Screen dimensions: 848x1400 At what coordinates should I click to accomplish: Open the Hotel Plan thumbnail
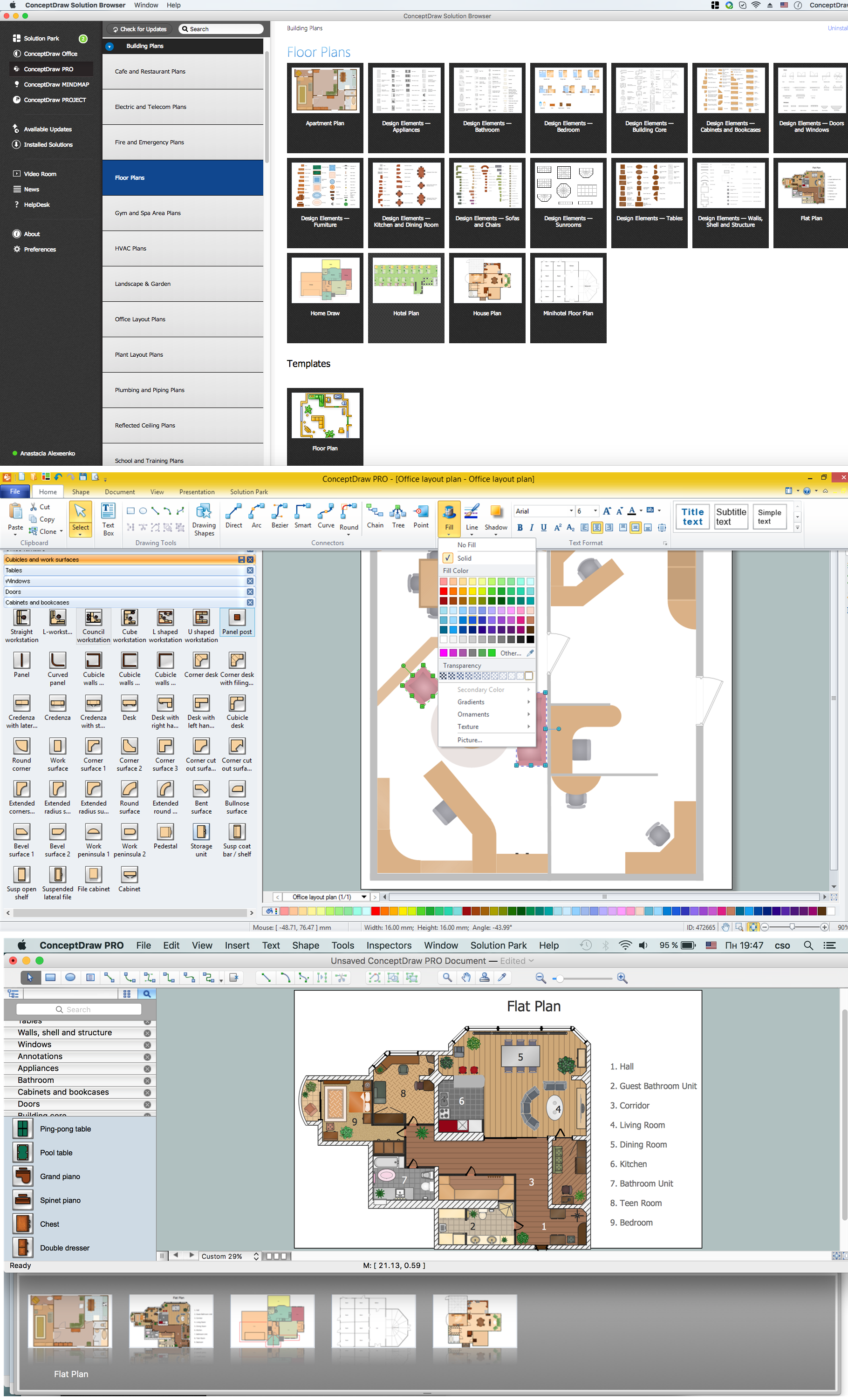pyautogui.click(x=406, y=297)
